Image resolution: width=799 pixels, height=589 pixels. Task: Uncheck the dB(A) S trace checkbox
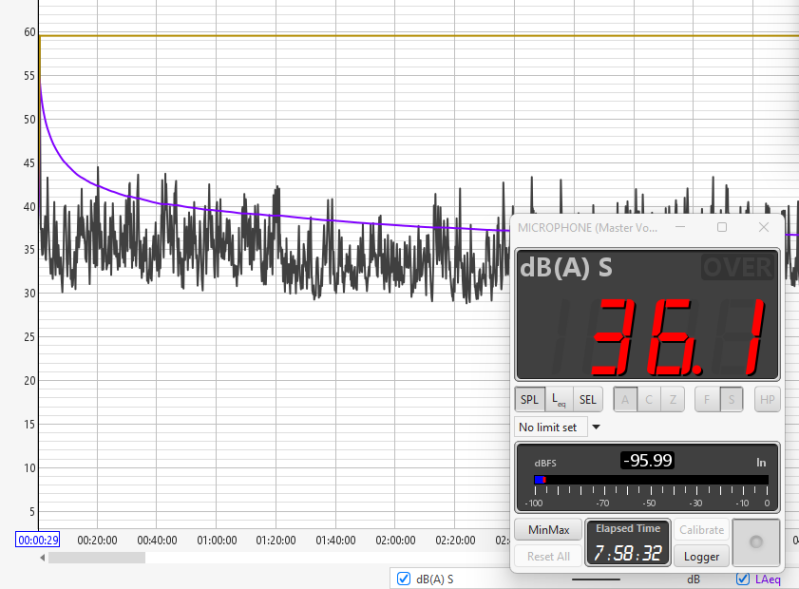[404, 578]
